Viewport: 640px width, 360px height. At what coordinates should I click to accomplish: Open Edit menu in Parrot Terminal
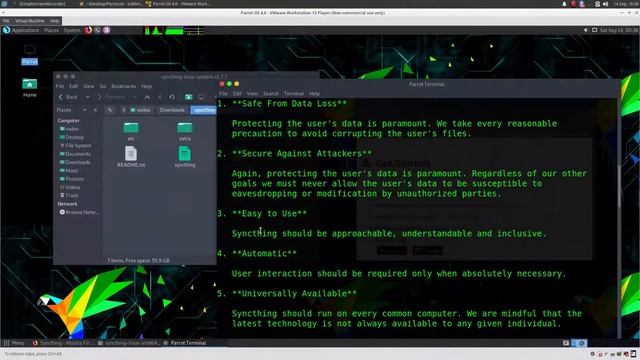pos(237,94)
